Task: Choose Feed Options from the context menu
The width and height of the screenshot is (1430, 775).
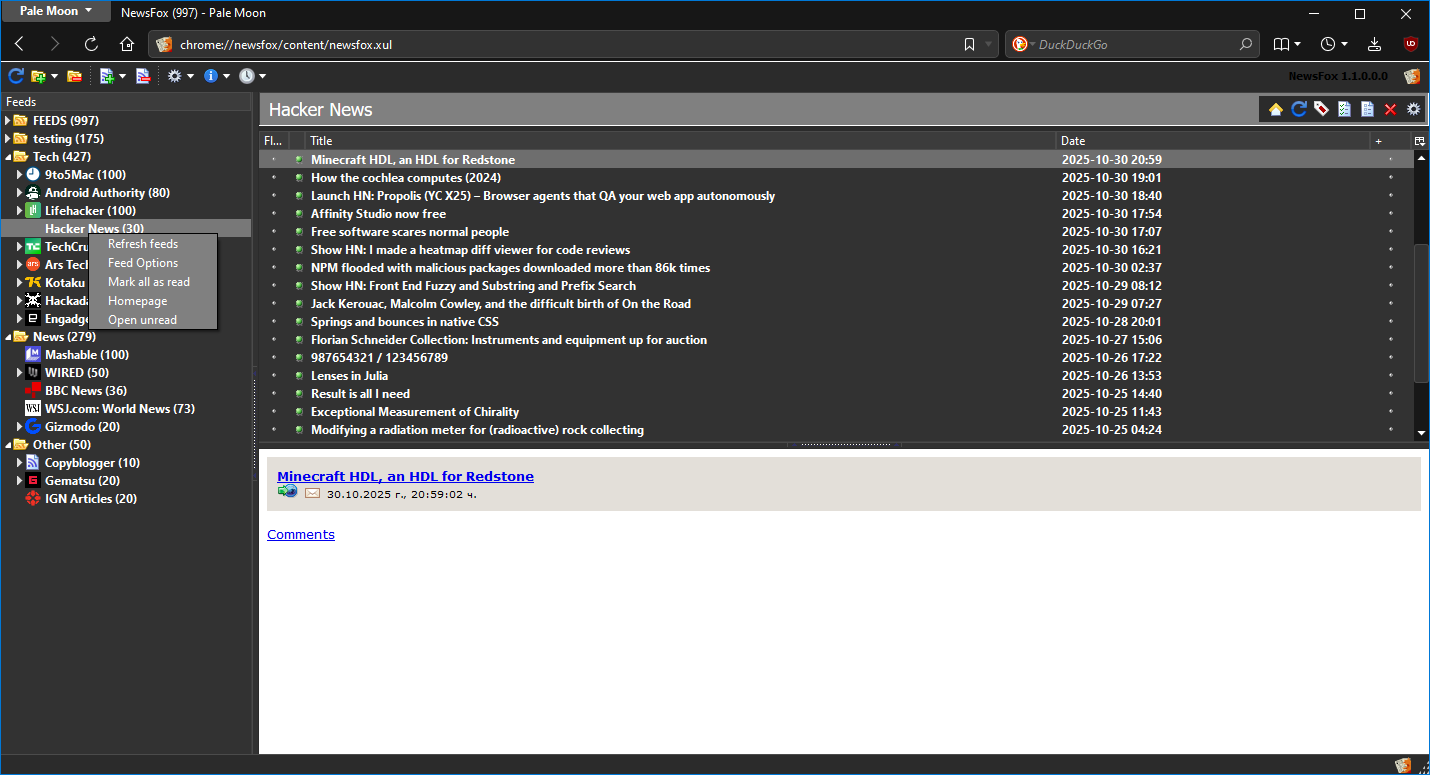Action: tap(143, 263)
